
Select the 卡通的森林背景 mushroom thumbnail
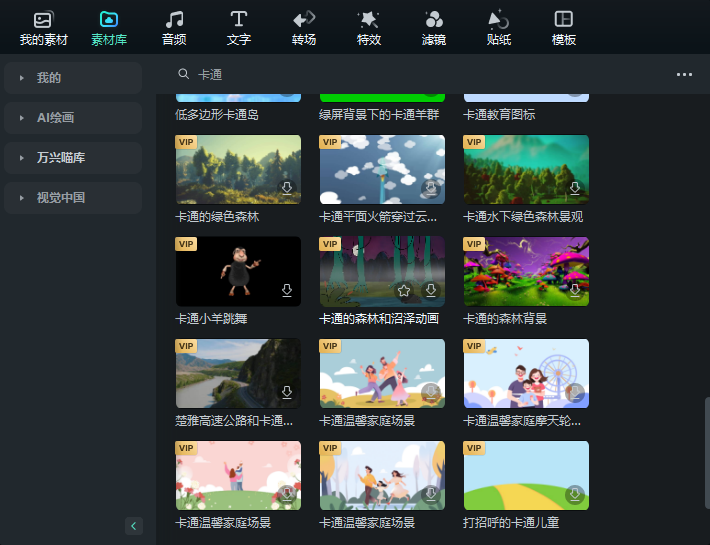pyautogui.click(x=526, y=271)
